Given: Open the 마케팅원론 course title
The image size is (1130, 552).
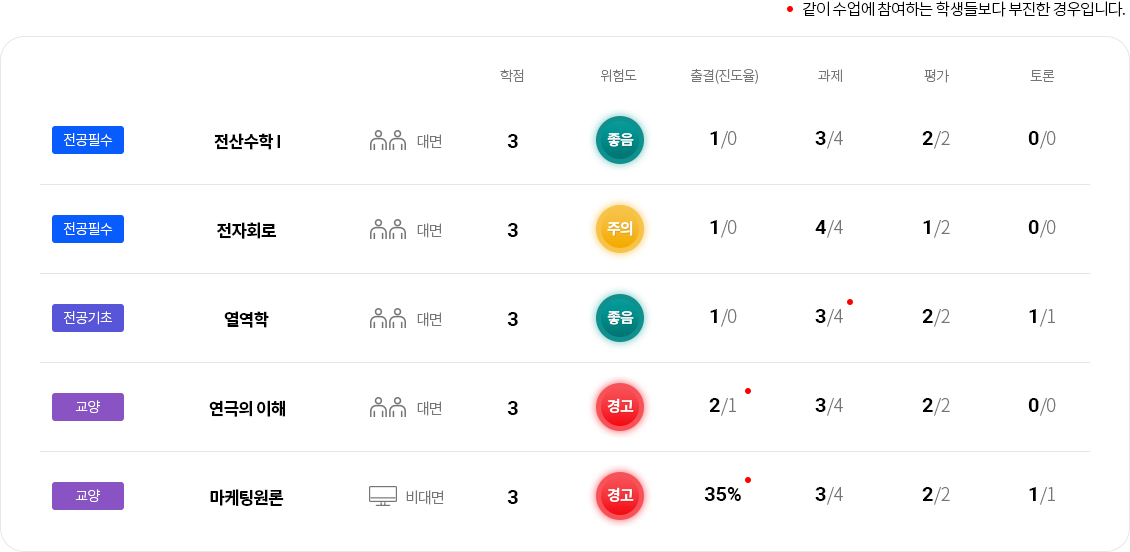Looking at the screenshot, I should coord(247,497).
